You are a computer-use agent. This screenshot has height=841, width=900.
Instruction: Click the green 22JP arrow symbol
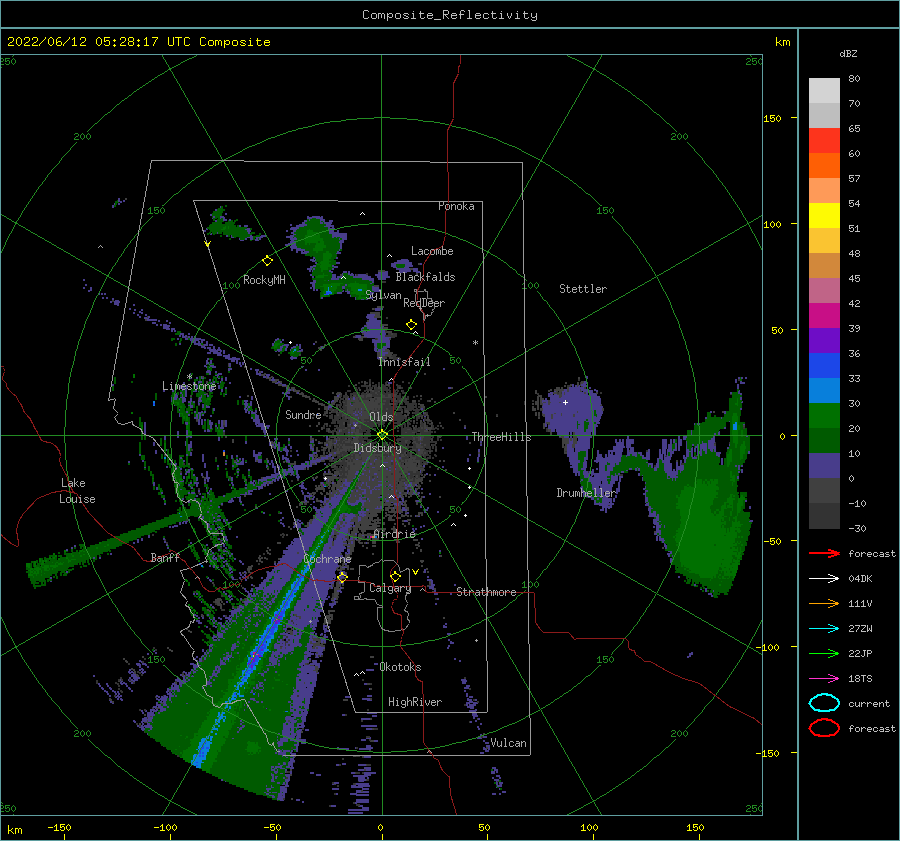click(824, 653)
